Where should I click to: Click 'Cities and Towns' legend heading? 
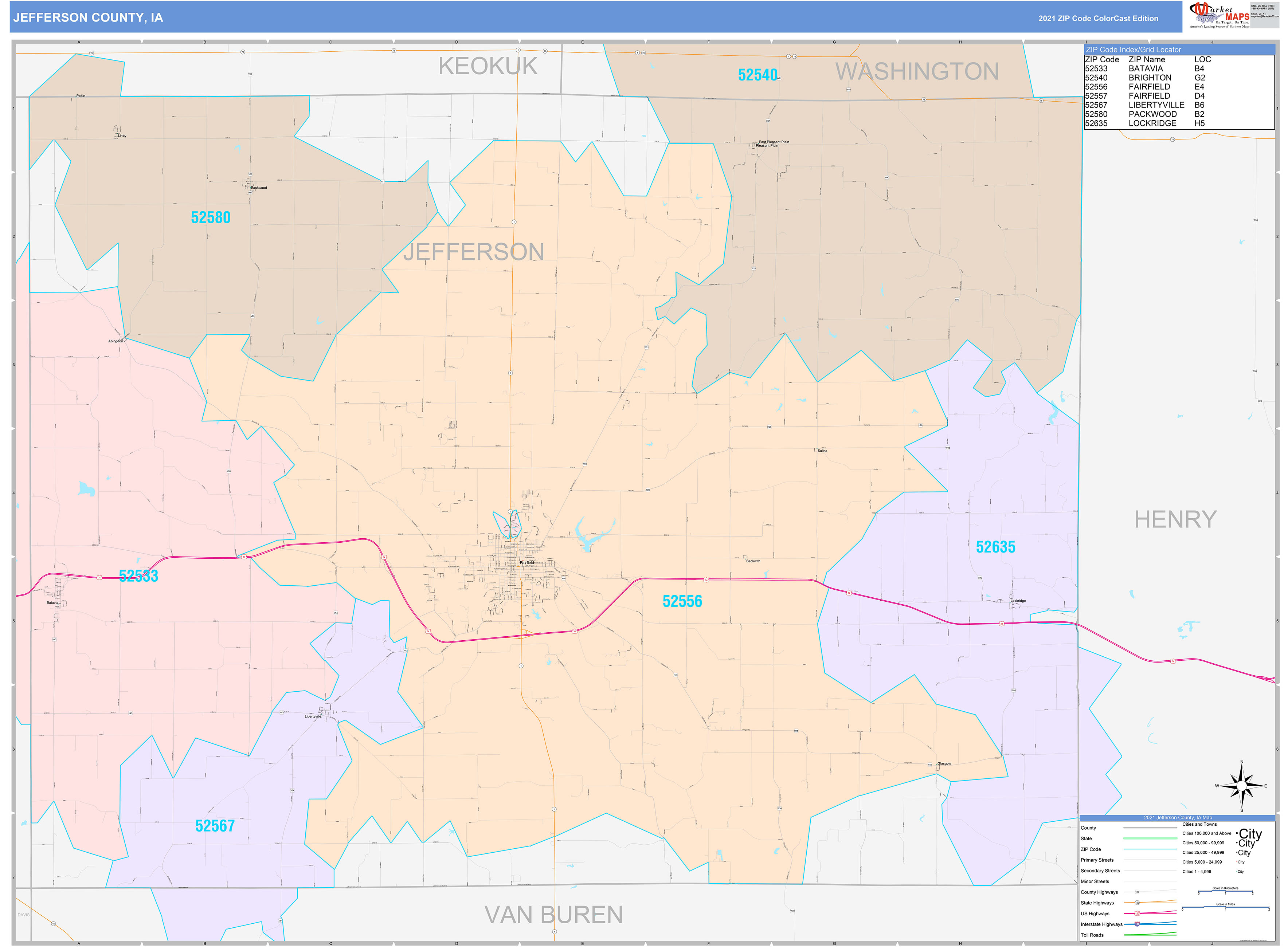coord(1199,824)
